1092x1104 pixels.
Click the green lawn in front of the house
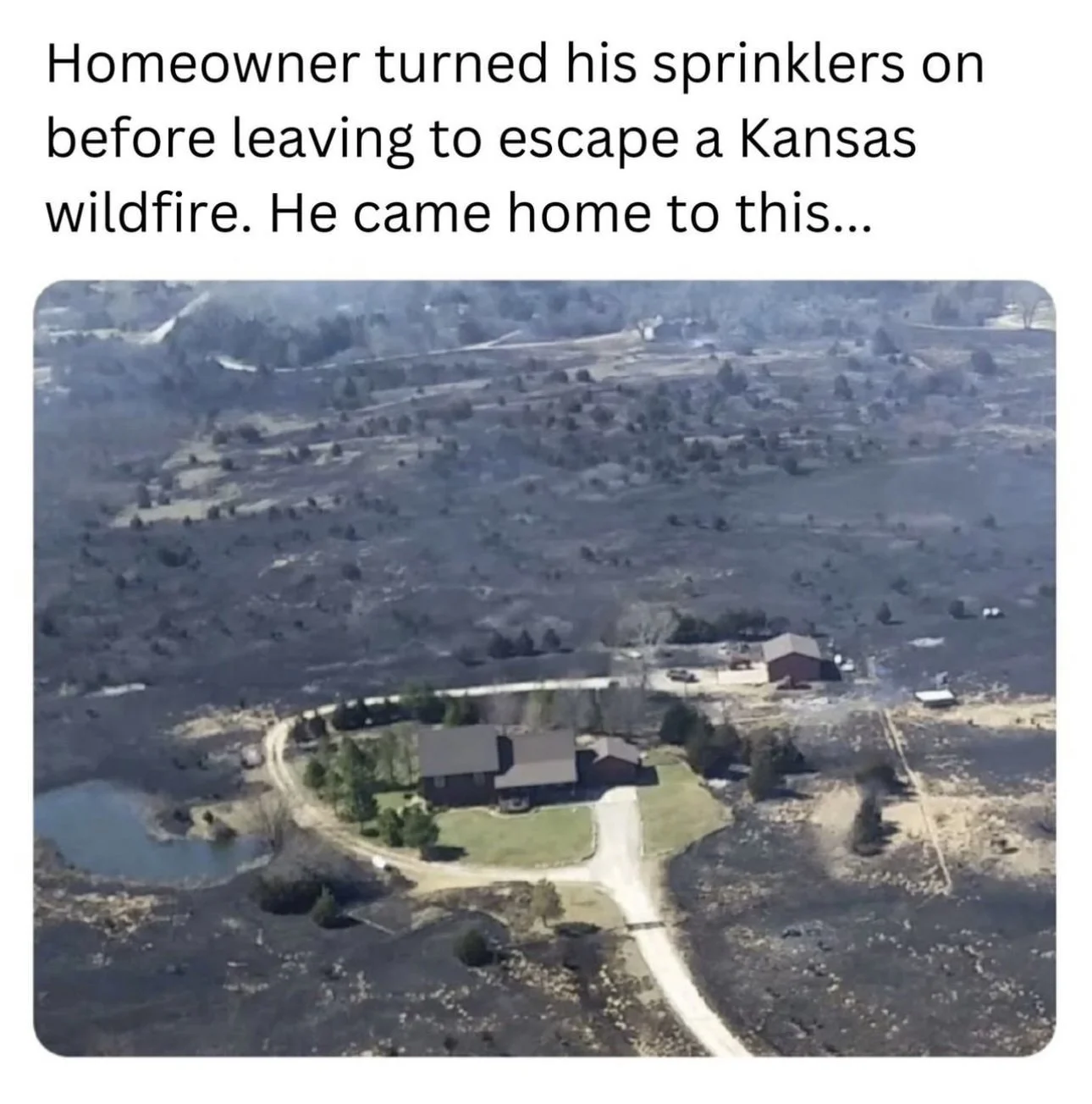click(516, 832)
